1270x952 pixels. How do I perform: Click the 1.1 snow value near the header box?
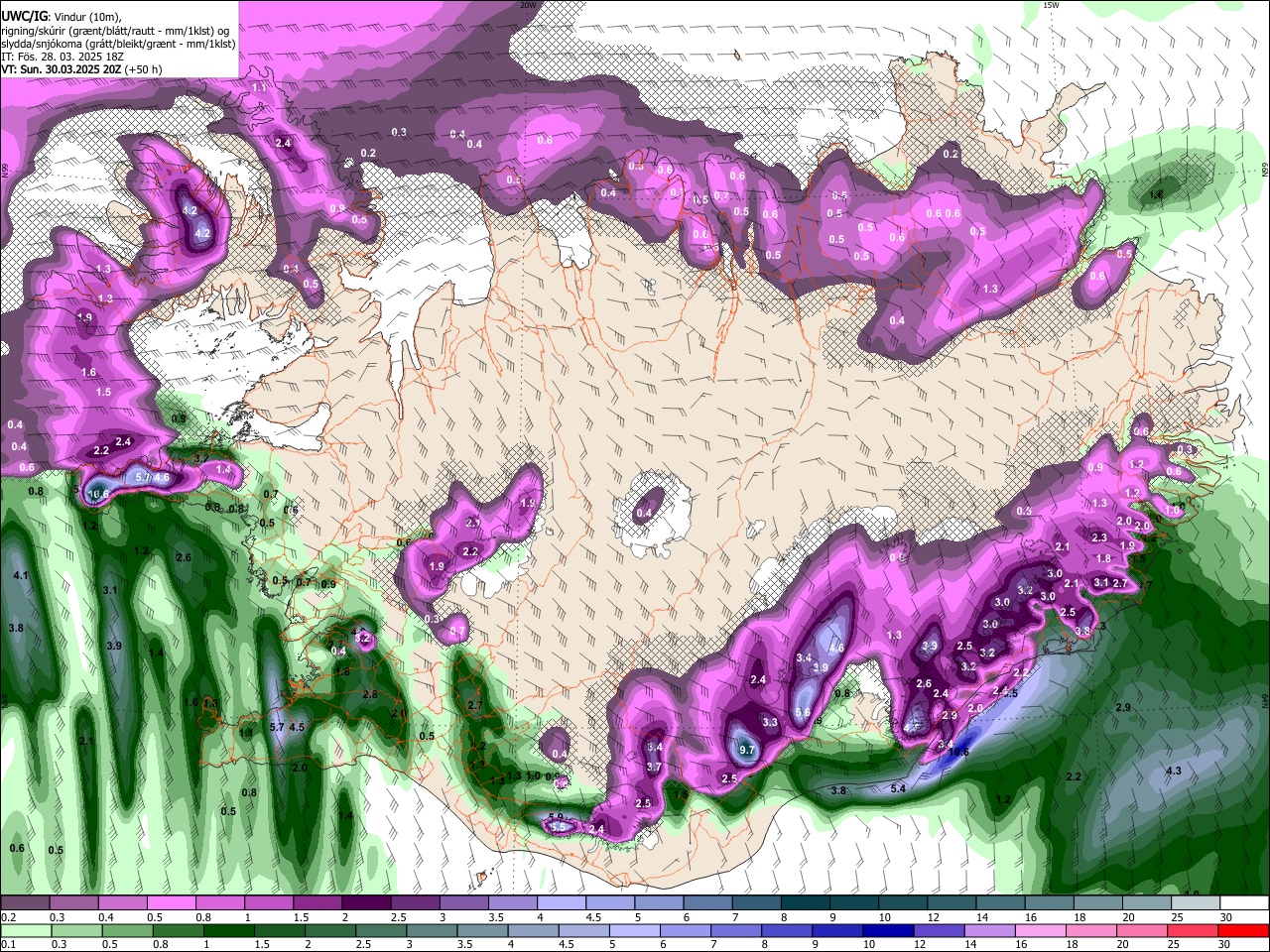pos(259,88)
